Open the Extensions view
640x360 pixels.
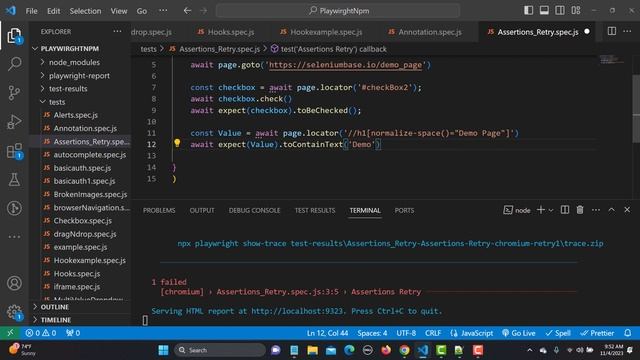(14, 151)
